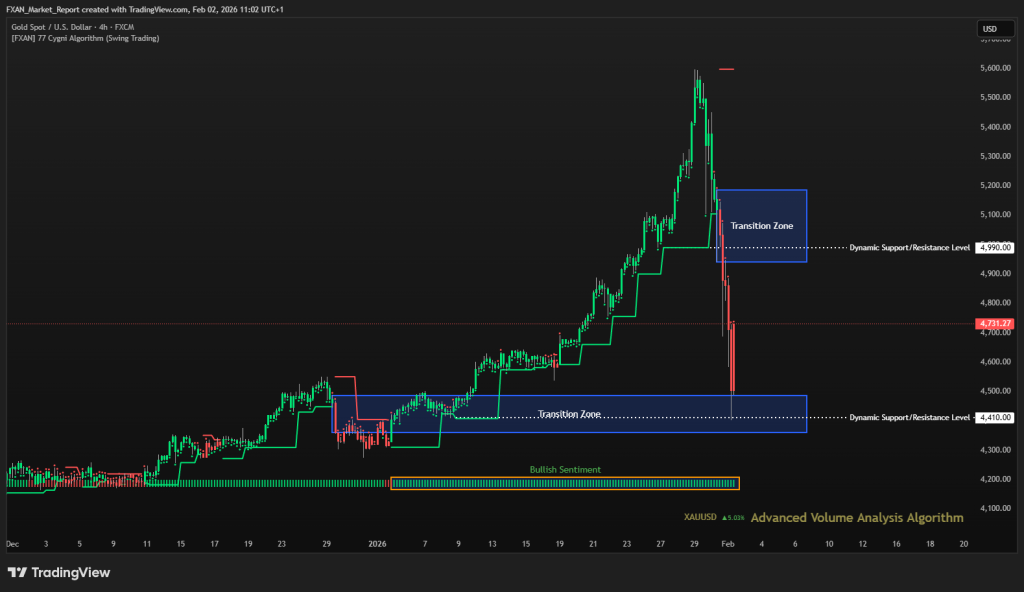Select the upper Transition Zone box
The image size is (1024, 592).
(x=761, y=226)
